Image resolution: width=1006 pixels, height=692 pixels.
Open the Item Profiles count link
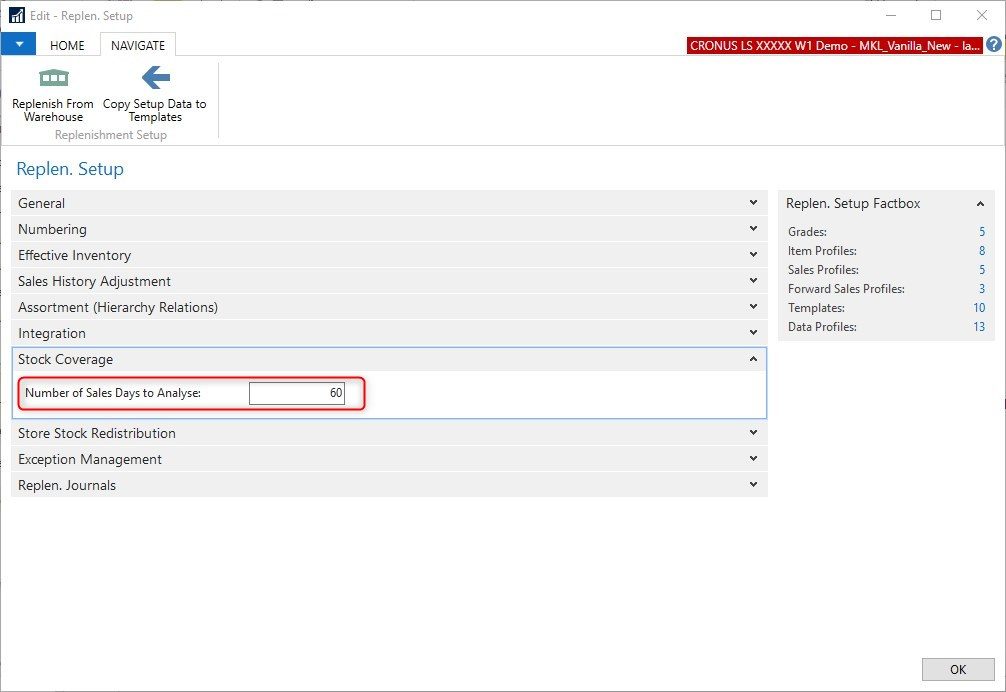[981, 251]
